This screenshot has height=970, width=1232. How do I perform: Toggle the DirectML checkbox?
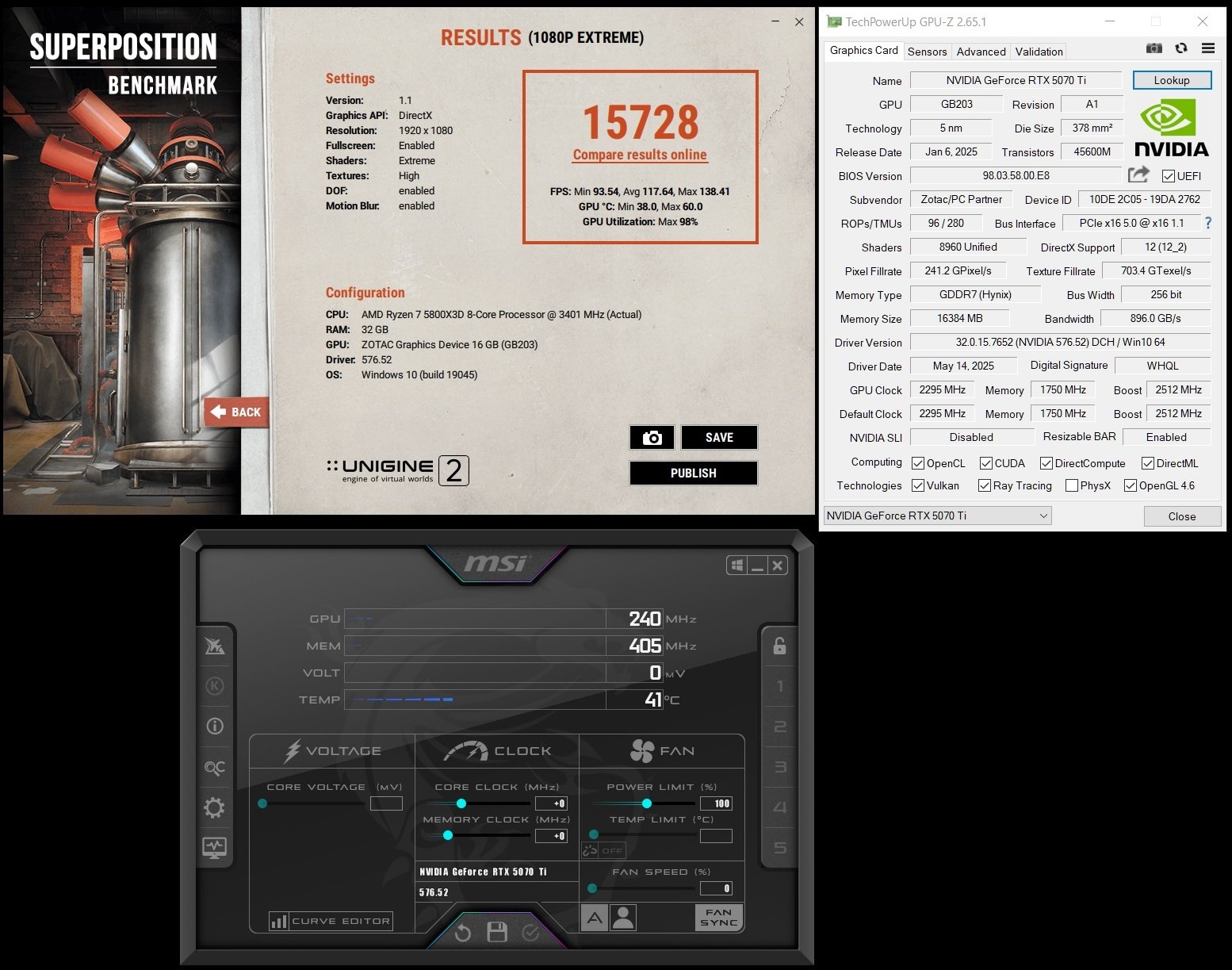(x=1148, y=463)
